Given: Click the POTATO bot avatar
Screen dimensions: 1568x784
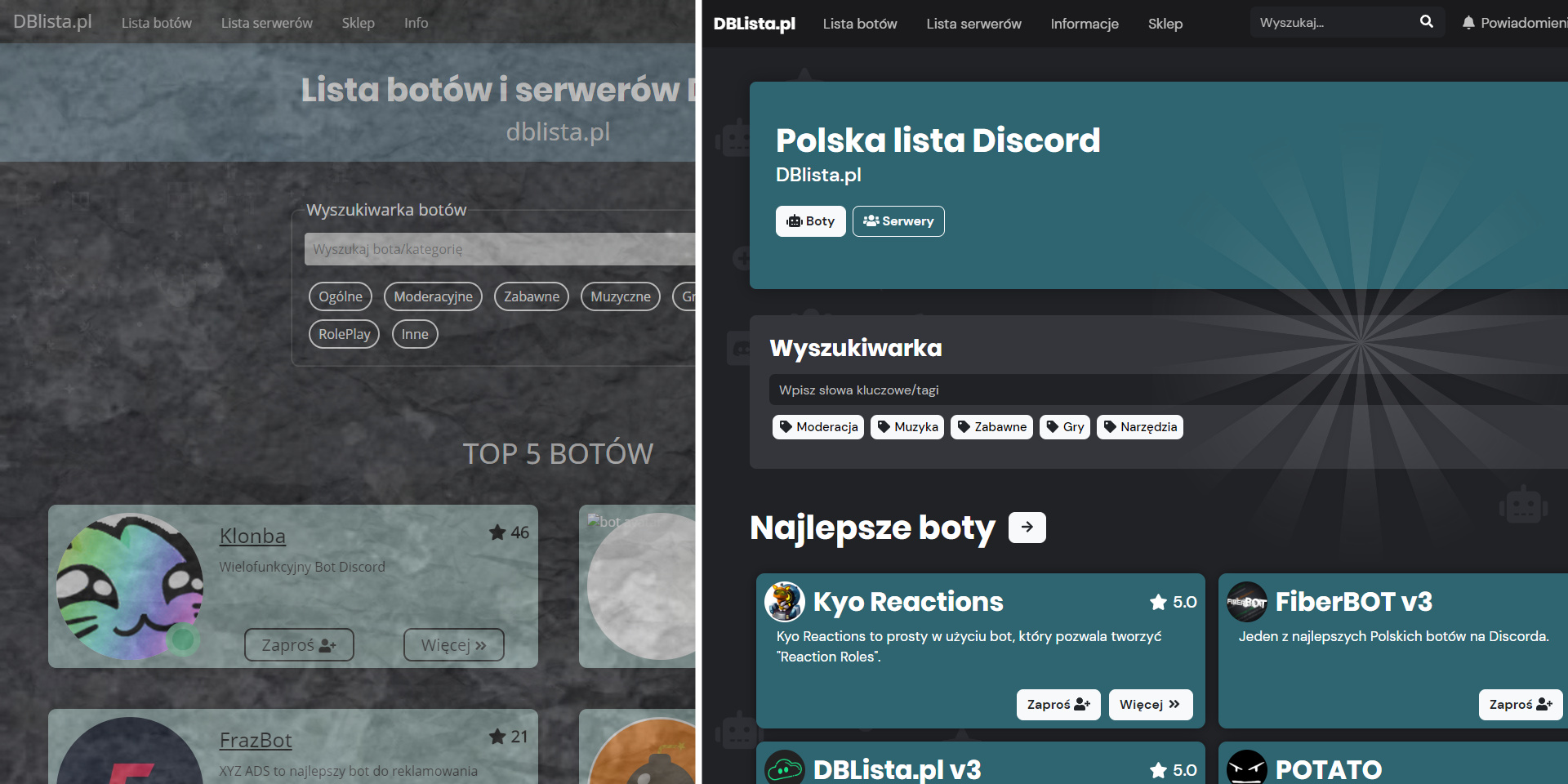Looking at the screenshot, I should [x=1247, y=768].
